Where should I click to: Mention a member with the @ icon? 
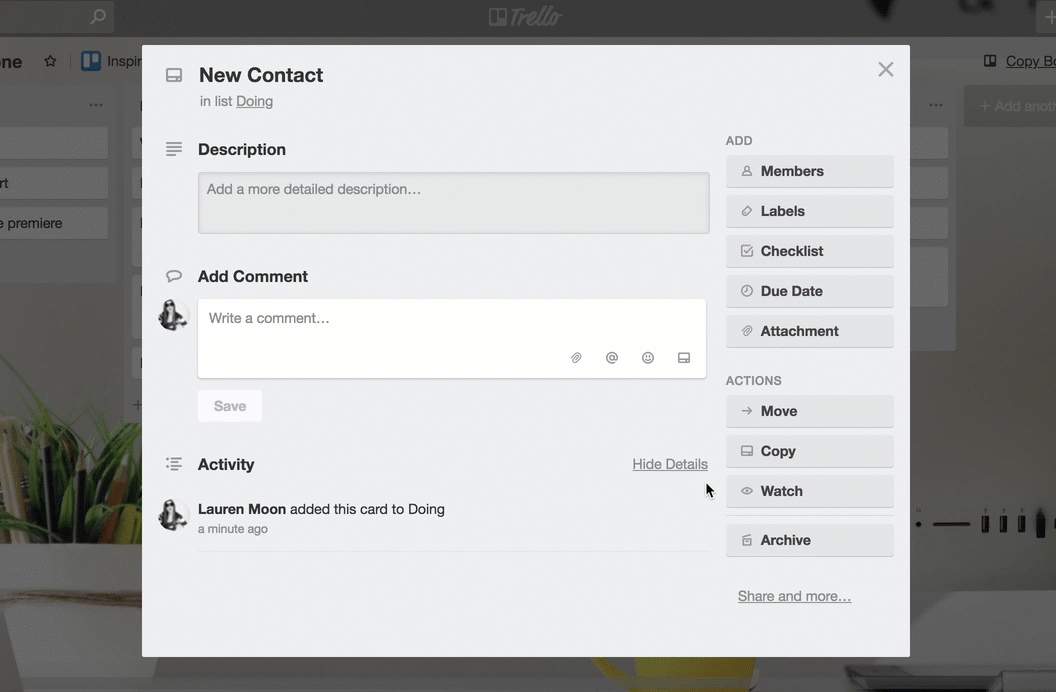click(612, 357)
